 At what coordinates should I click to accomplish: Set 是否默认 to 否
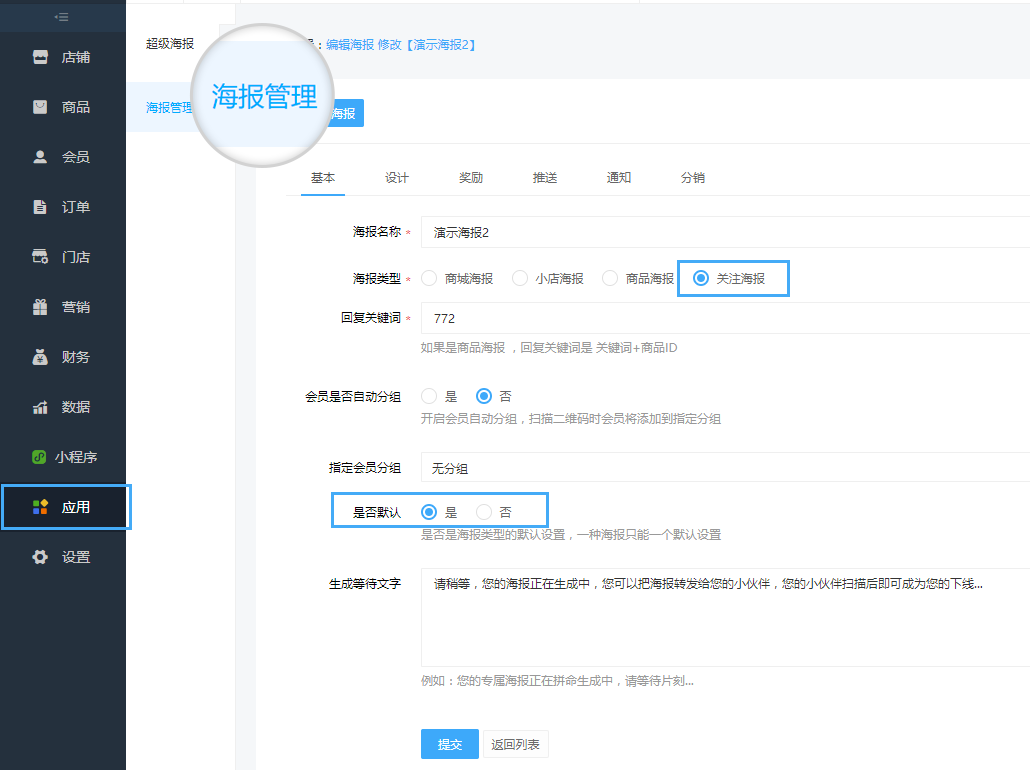pyautogui.click(x=484, y=512)
